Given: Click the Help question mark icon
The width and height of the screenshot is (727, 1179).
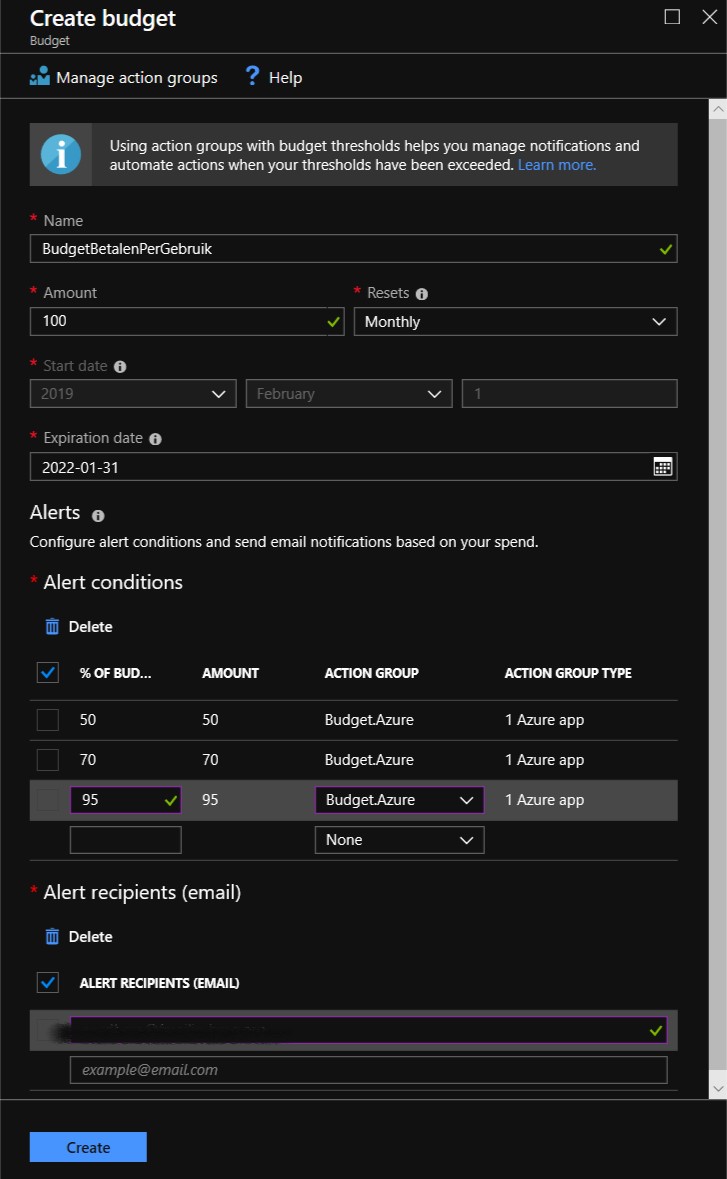Looking at the screenshot, I should point(253,76).
